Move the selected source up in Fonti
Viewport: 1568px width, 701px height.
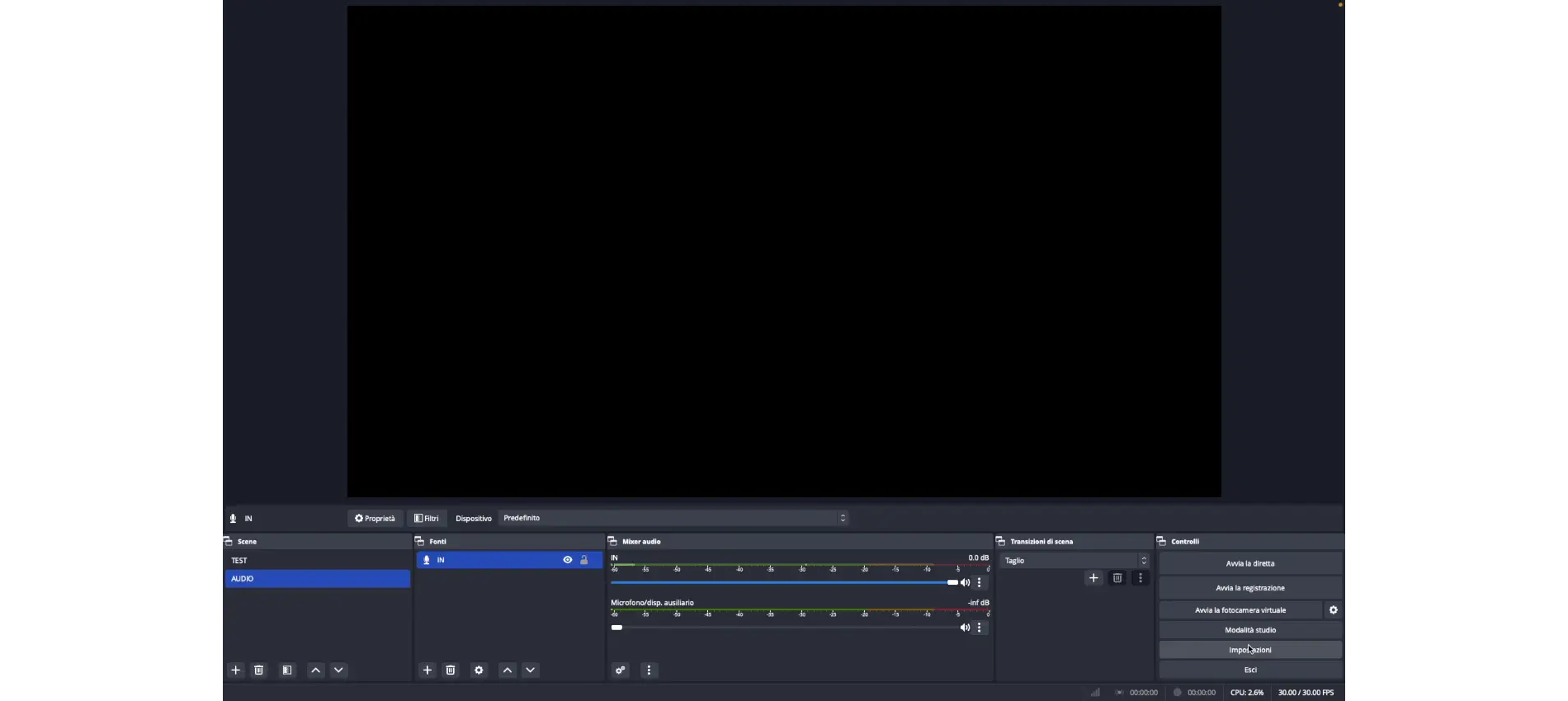point(508,670)
